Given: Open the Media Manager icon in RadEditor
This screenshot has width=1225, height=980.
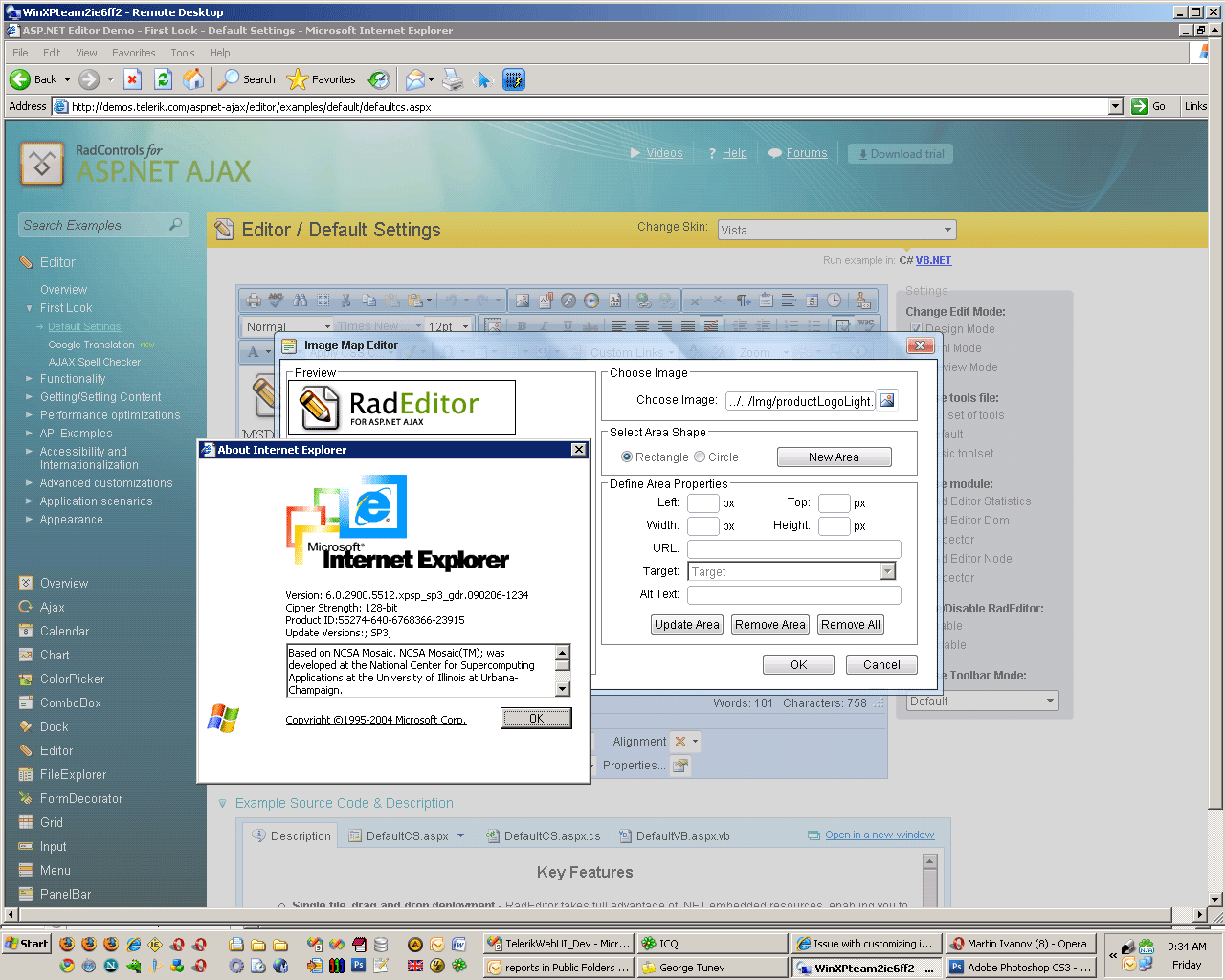Looking at the screenshot, I should (x=591, y=301).
